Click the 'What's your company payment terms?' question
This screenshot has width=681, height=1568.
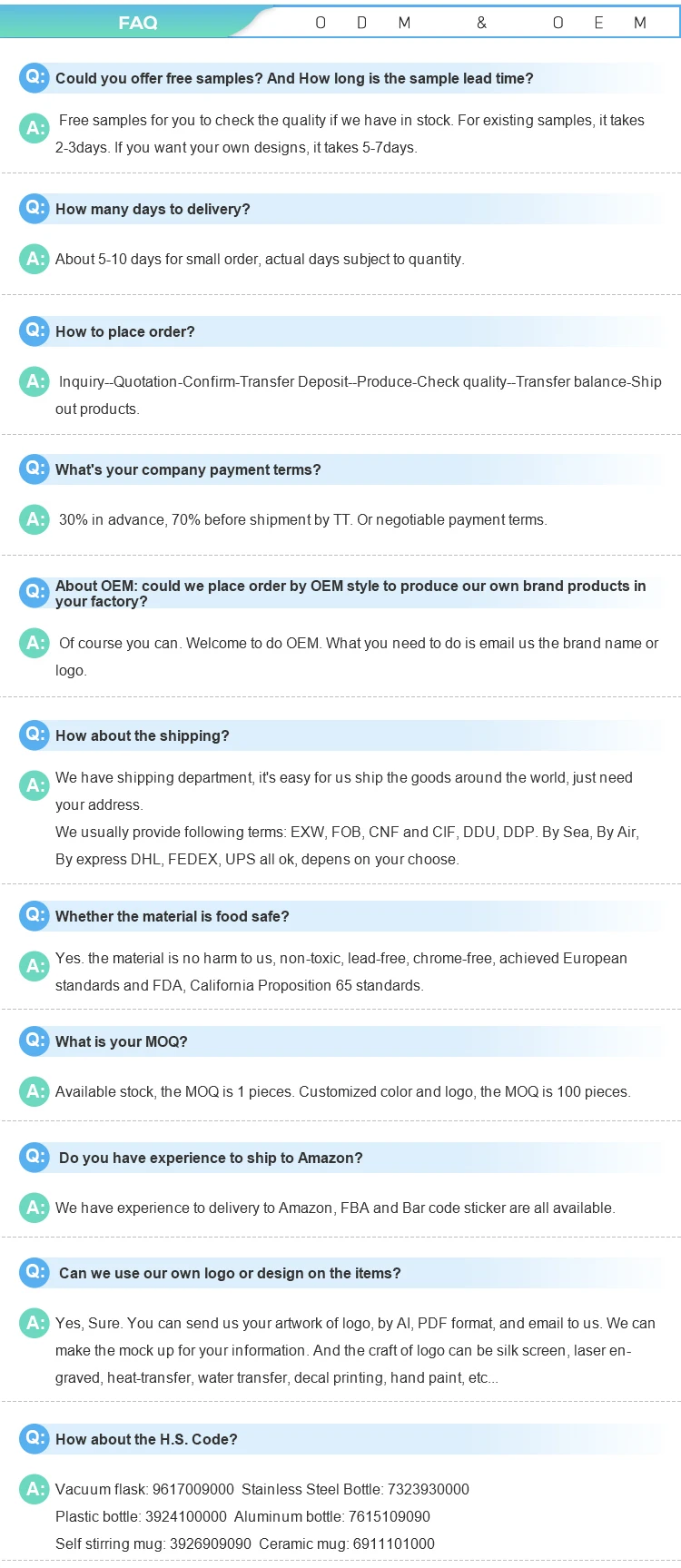188,469
